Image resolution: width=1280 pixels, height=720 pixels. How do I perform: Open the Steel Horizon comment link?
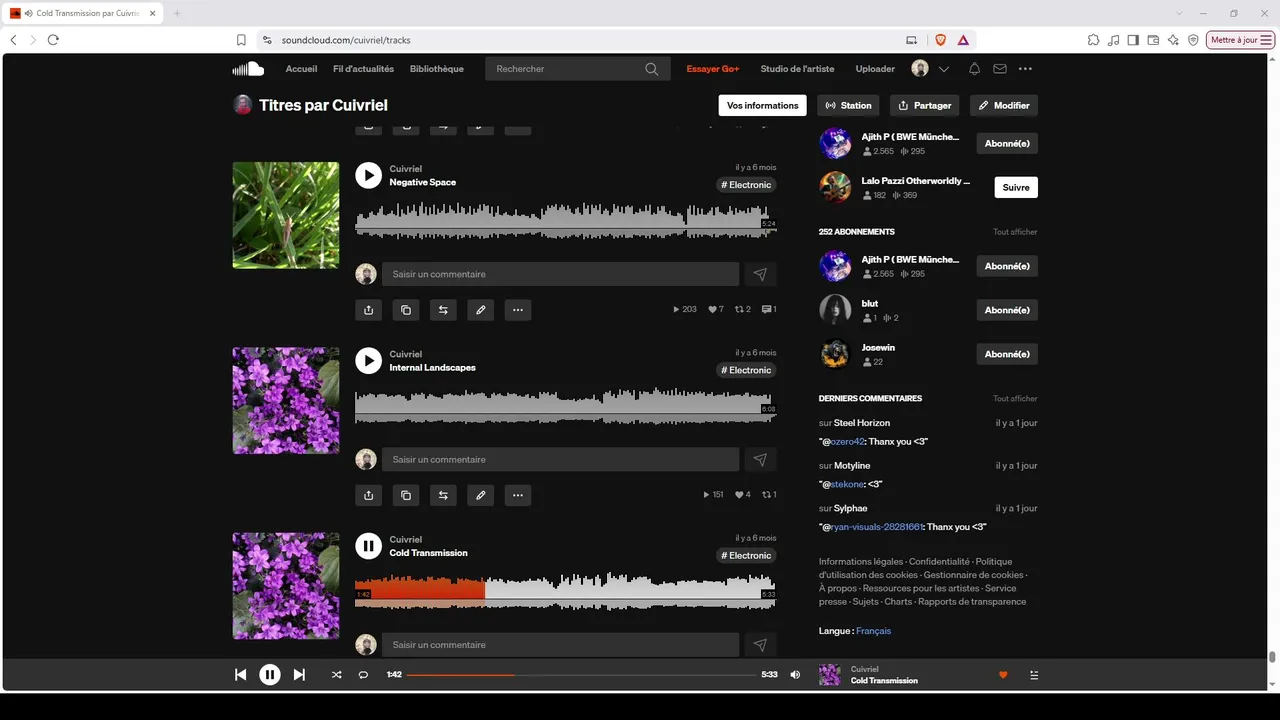(862, 423)
